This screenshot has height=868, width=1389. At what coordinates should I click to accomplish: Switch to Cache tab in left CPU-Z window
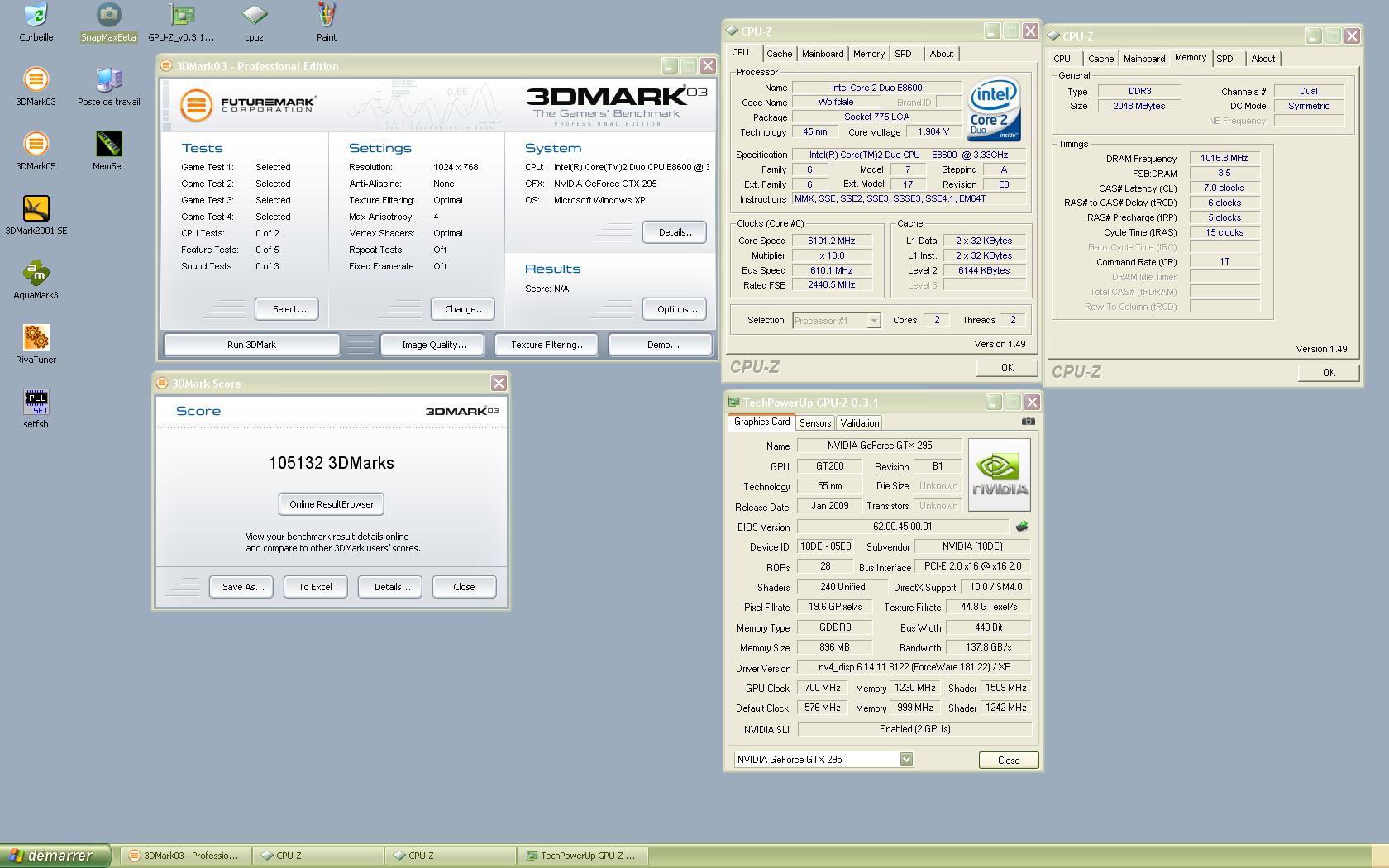click(779, 54)
